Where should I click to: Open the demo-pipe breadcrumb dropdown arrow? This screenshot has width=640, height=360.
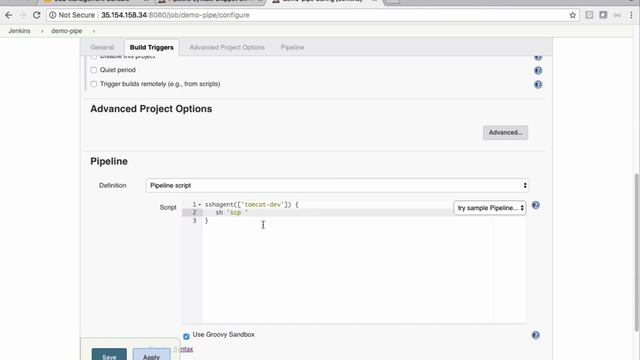93,31
